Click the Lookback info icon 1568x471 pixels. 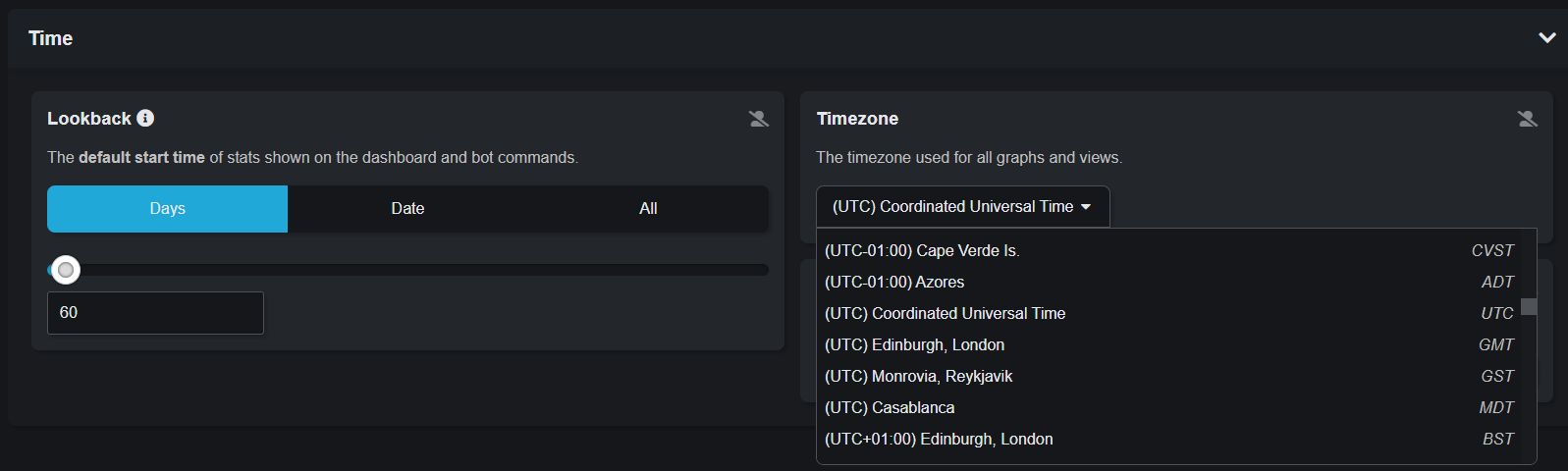click(x=145, y=118)
